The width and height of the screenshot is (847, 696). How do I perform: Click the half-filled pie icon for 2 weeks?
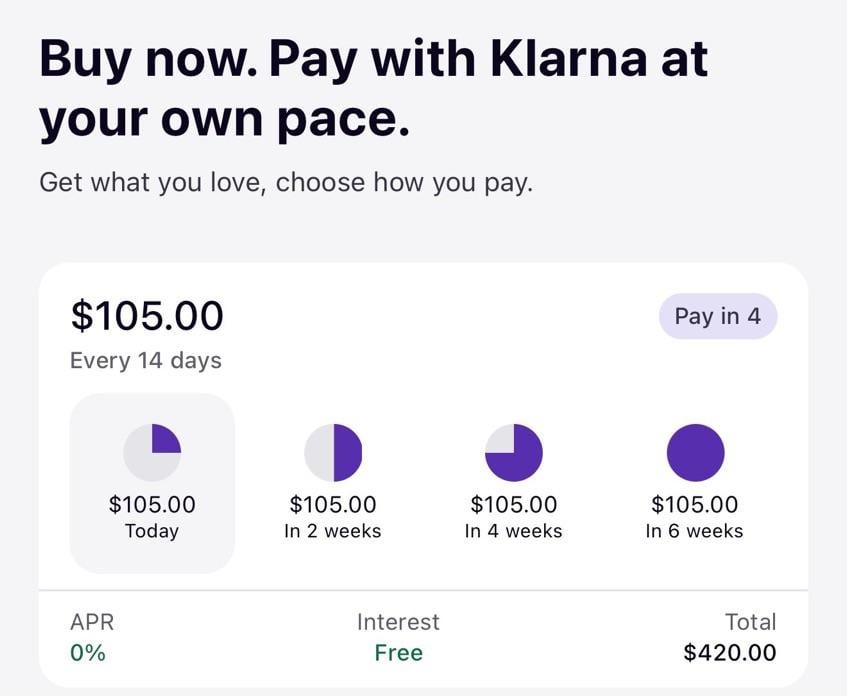tap(333, 452)
